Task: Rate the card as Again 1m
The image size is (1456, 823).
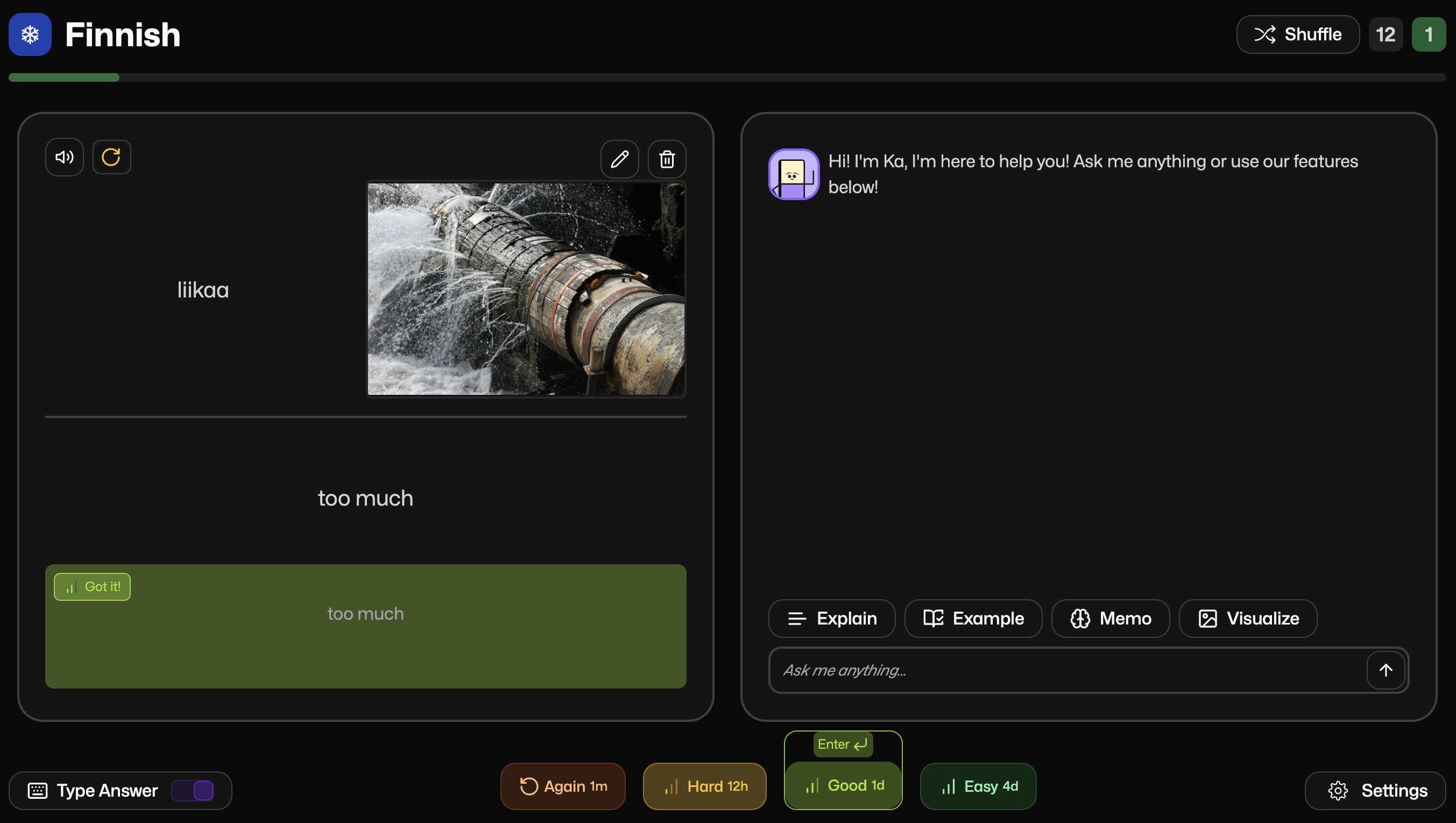Action: [x=563, y=786]
